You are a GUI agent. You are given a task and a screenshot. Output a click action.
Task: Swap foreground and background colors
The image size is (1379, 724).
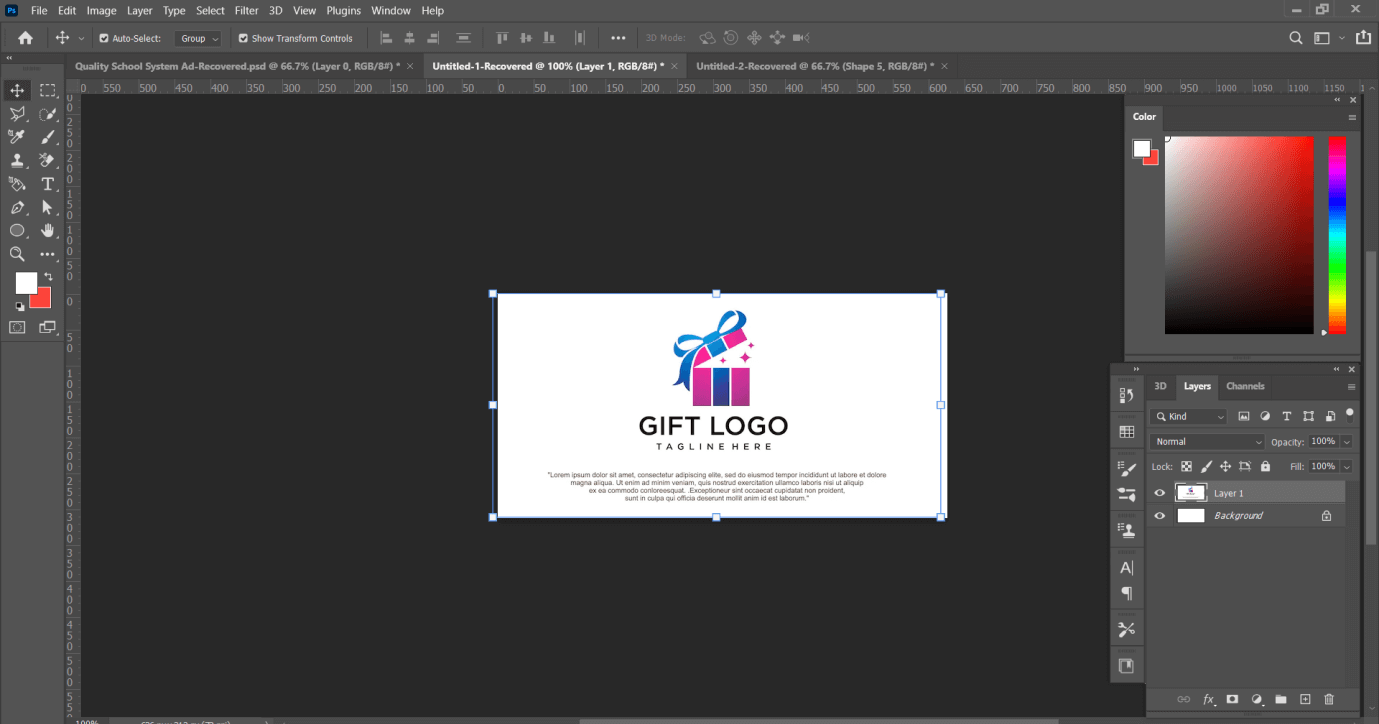coord(48,277)
